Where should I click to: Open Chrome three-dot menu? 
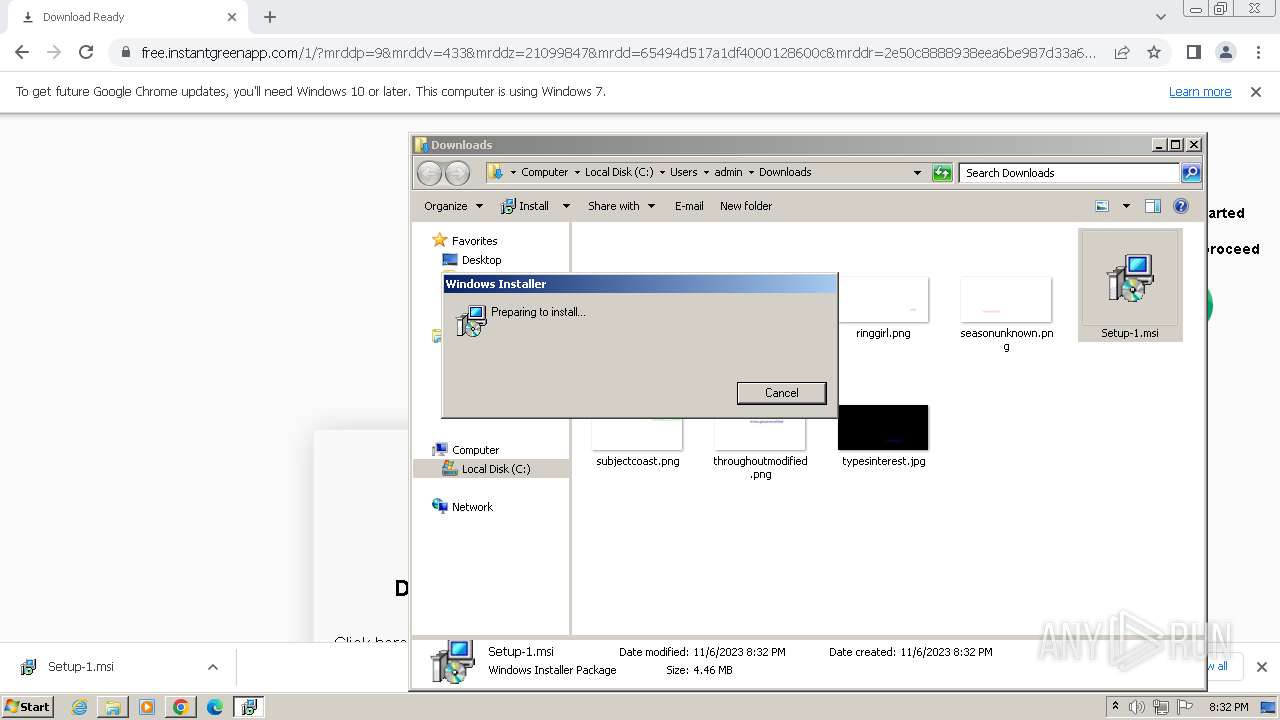coord(1258,52)
